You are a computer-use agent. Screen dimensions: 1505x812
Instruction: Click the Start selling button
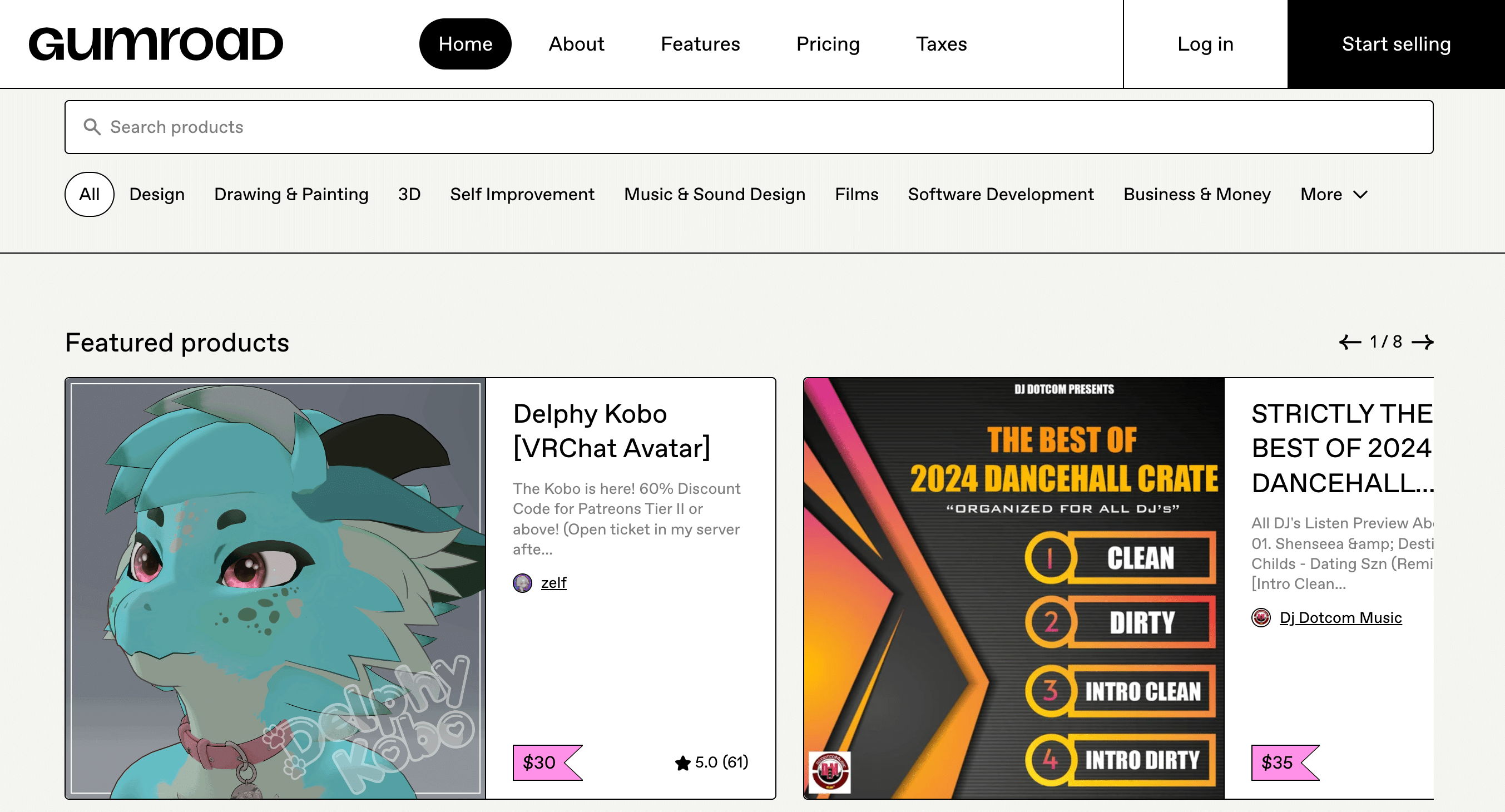(x=1396, y=44)
